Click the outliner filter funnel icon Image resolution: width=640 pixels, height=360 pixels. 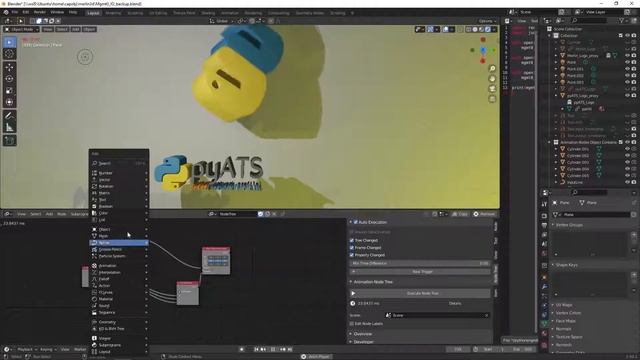tap(622, 20)
